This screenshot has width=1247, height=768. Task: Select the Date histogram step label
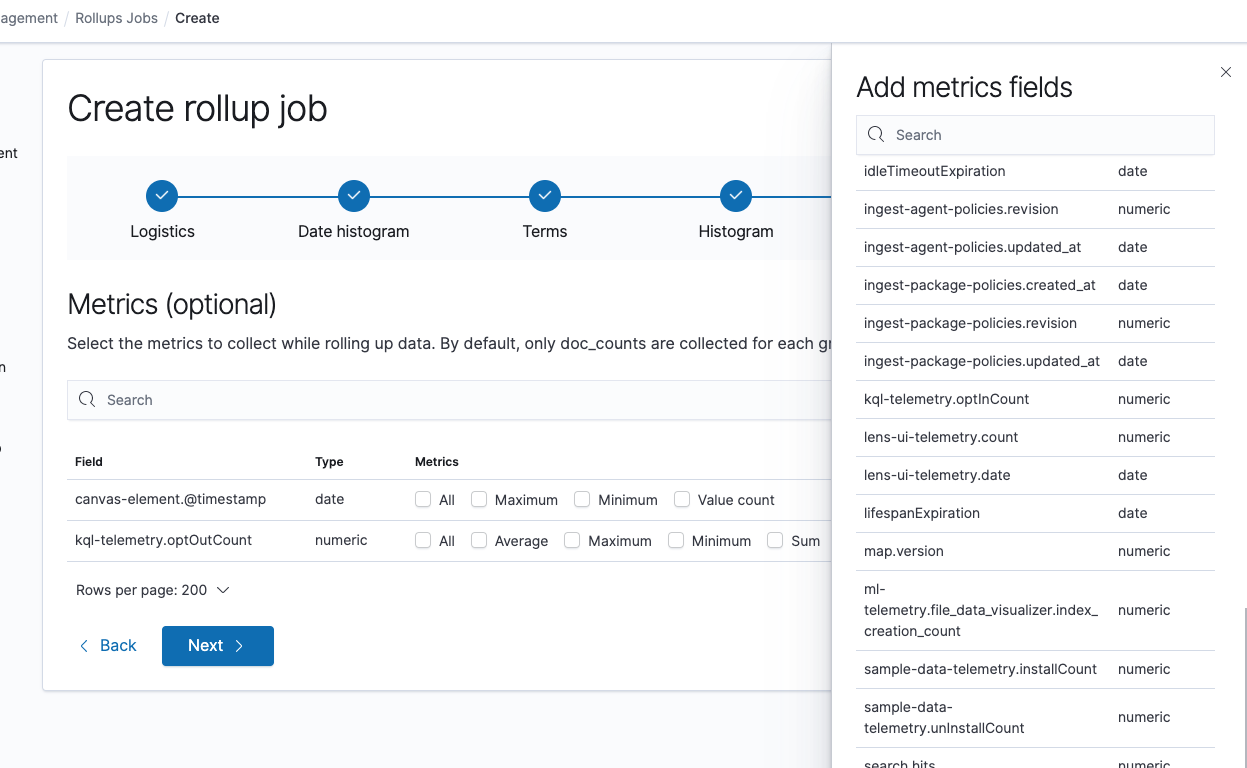[x=354, y=231]
